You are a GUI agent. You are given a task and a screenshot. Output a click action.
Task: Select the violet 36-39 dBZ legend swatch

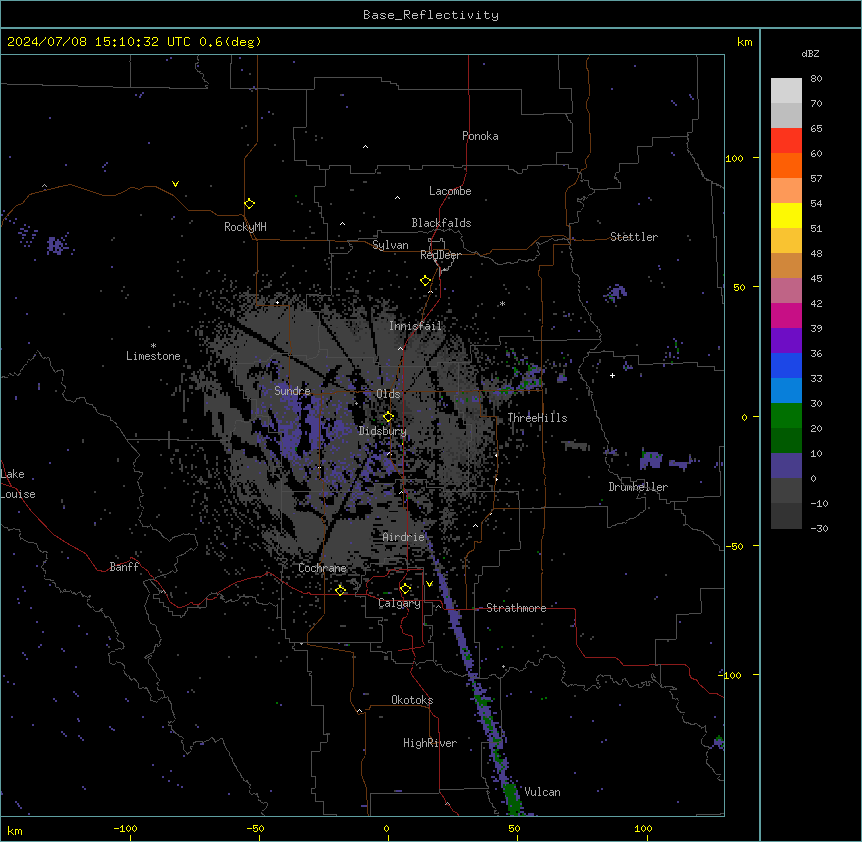[786, 340]
